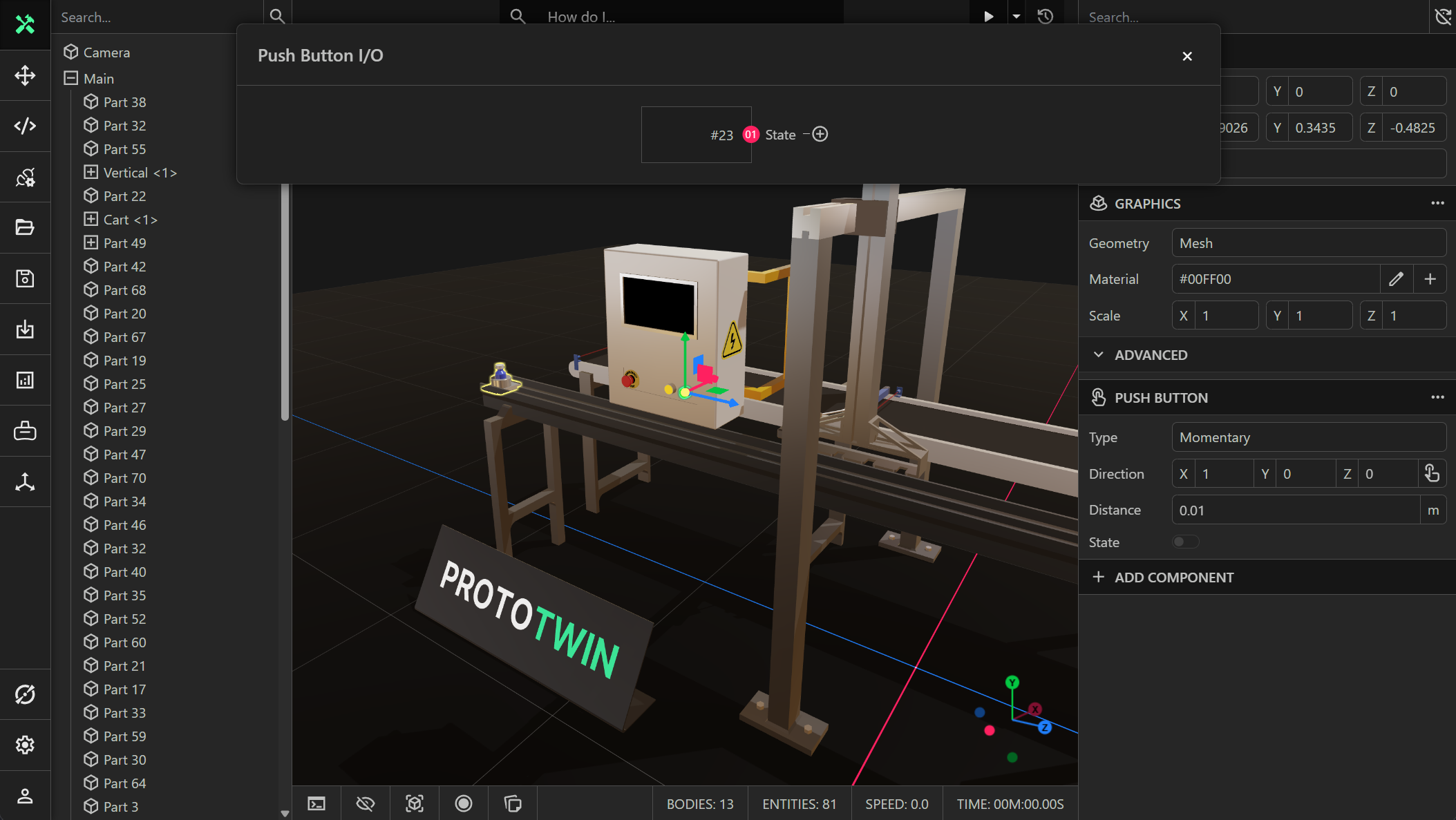Click the record button in bottom toolbar
The image size is (1456, 820).
(x=463, y=803)
